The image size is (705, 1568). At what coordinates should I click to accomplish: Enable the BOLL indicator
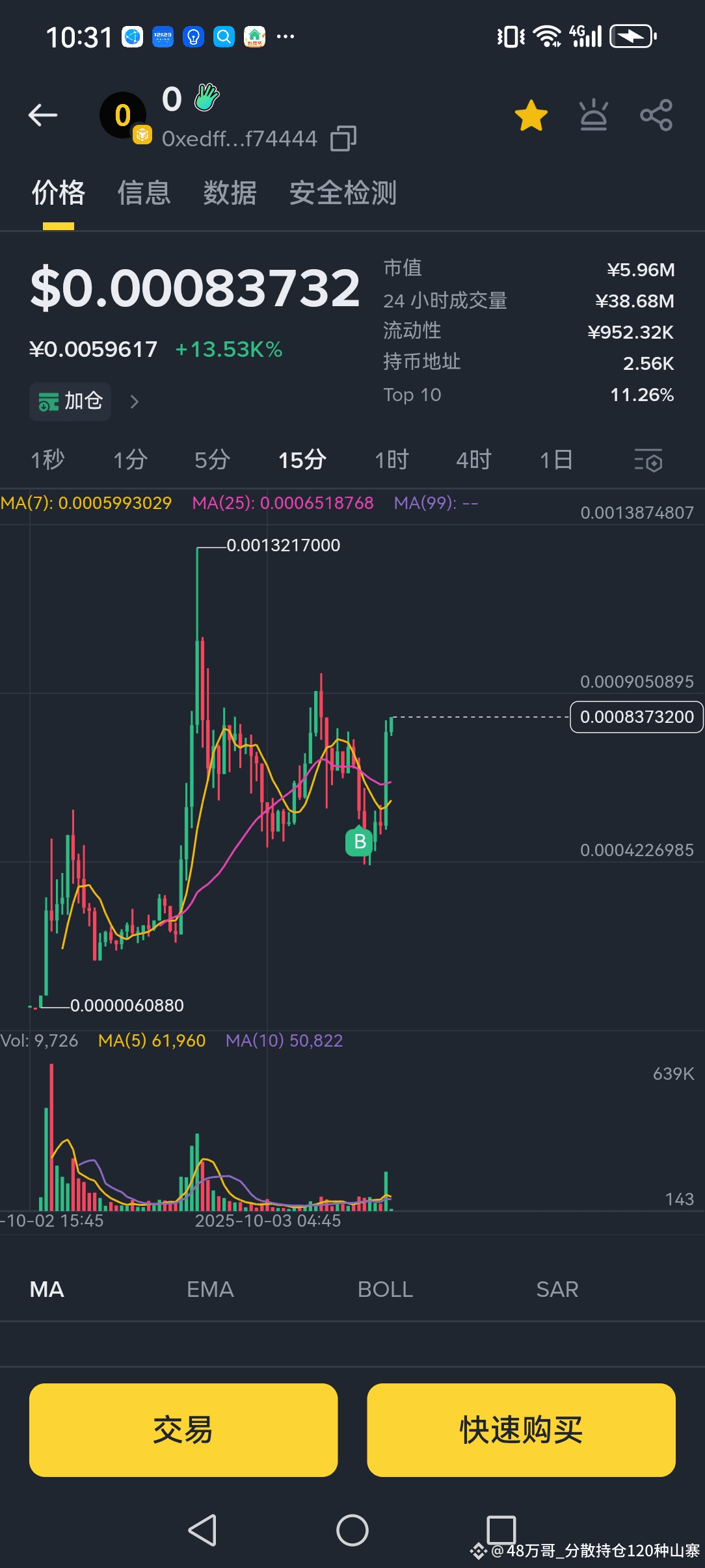385,1289
